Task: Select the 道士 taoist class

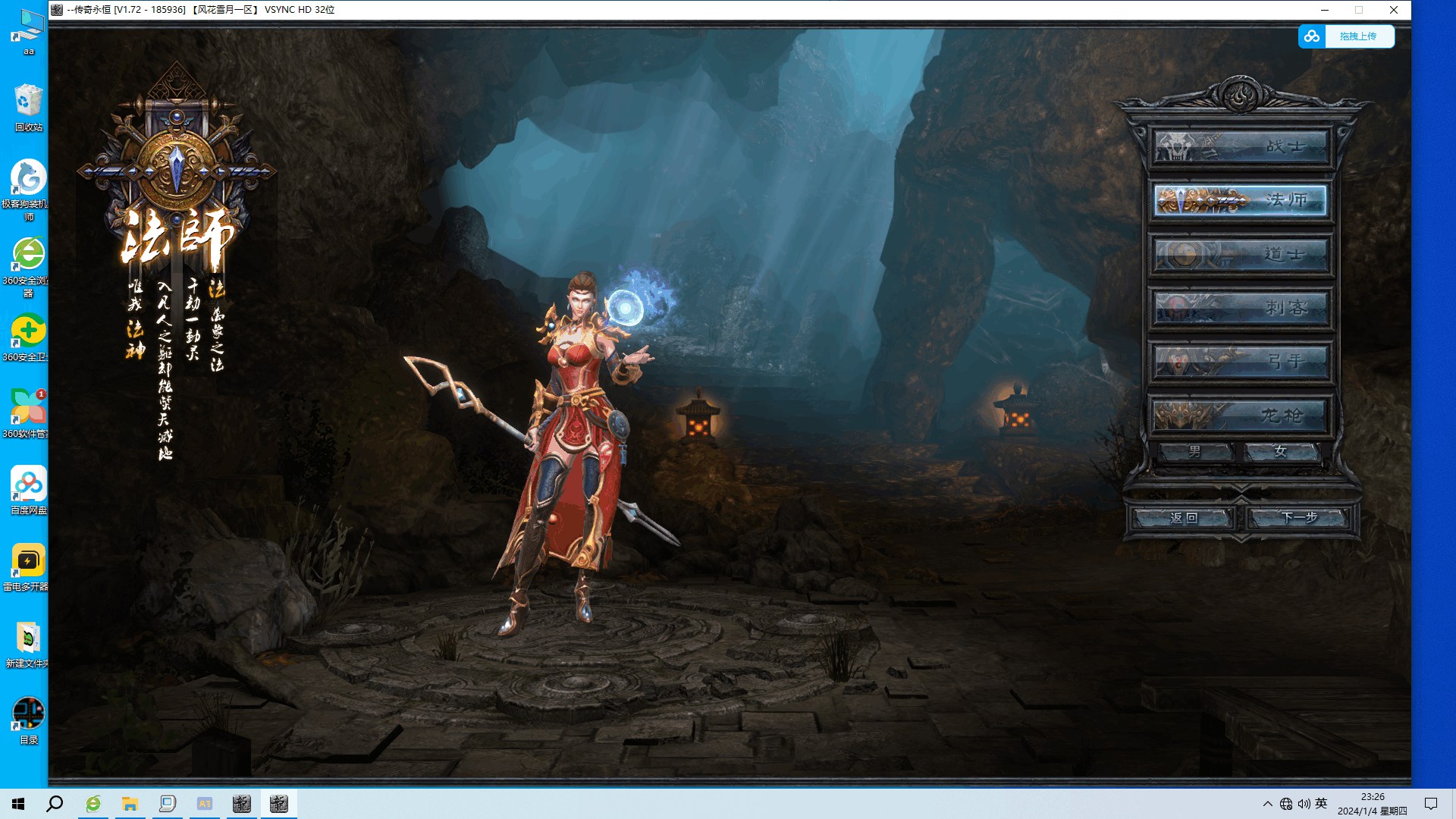Action: (1241, 254)
